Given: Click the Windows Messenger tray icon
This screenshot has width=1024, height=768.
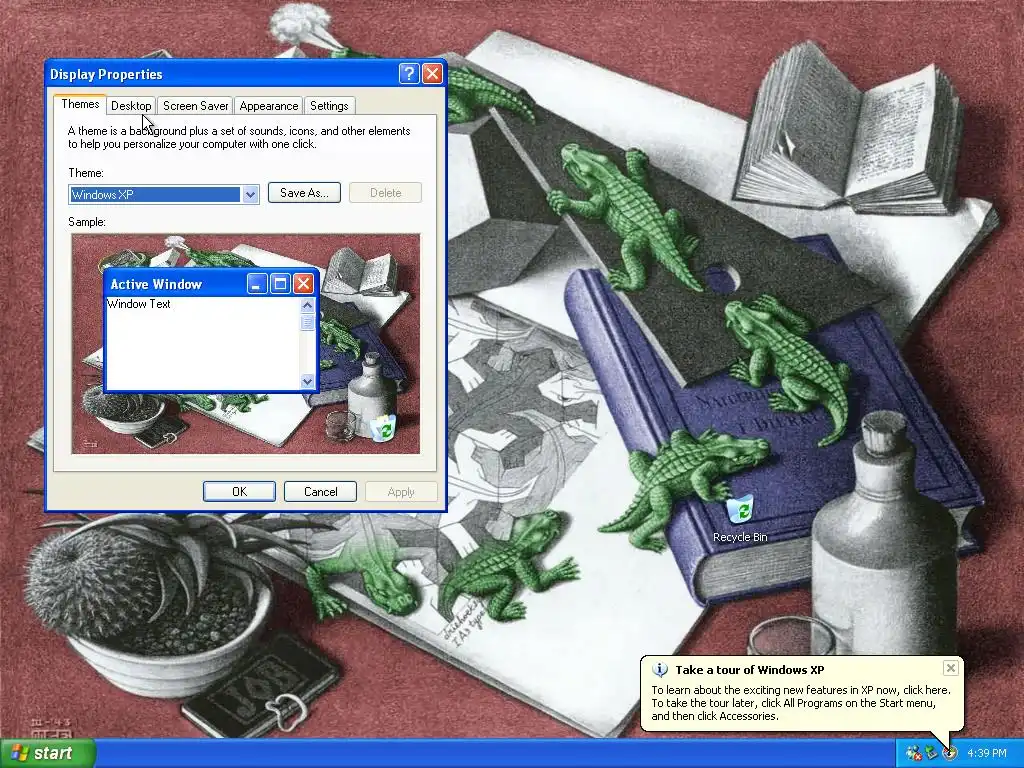Looking at the screenshot, I should coord(914,754).
